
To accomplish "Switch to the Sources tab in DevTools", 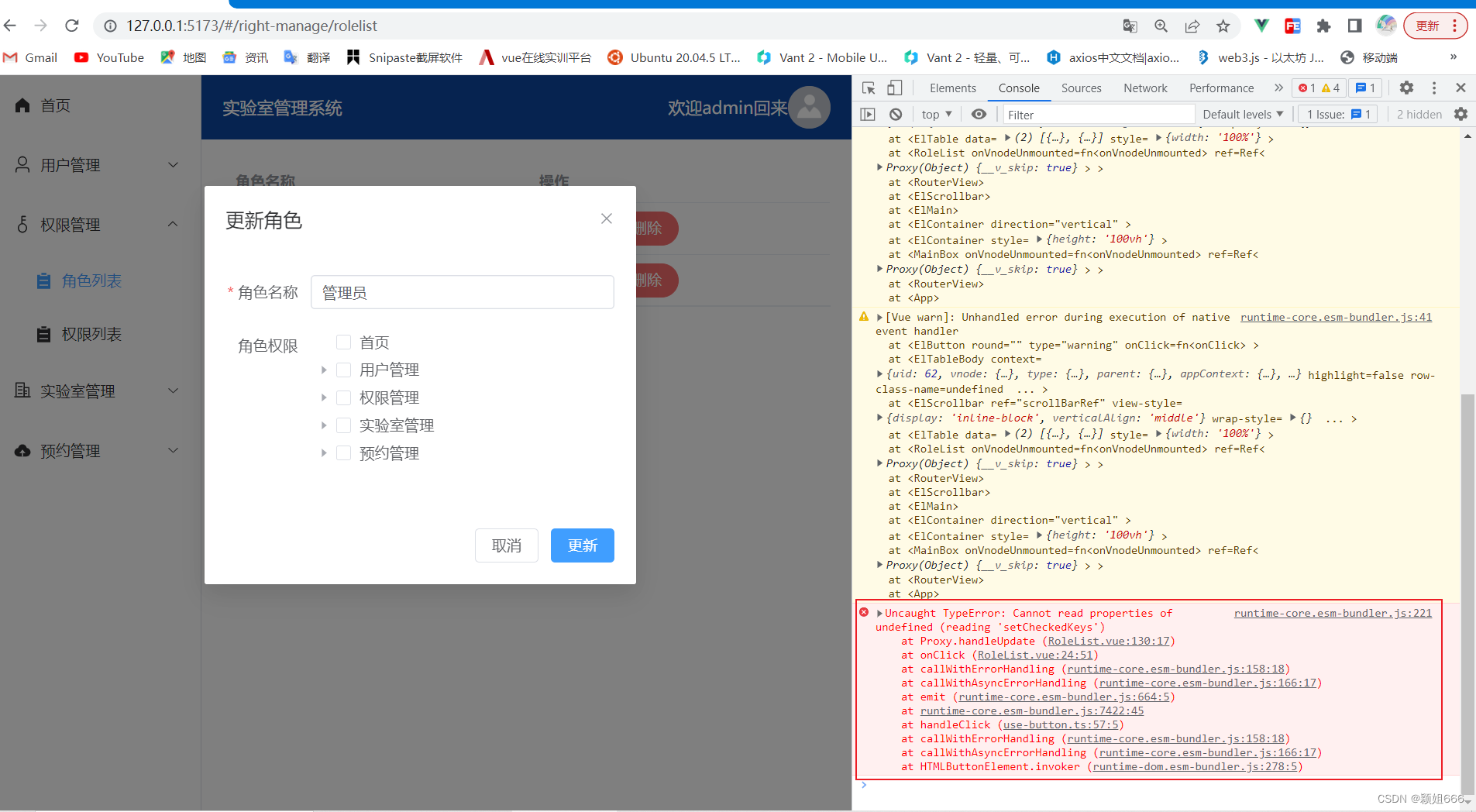I will [x=1081, y=88].
